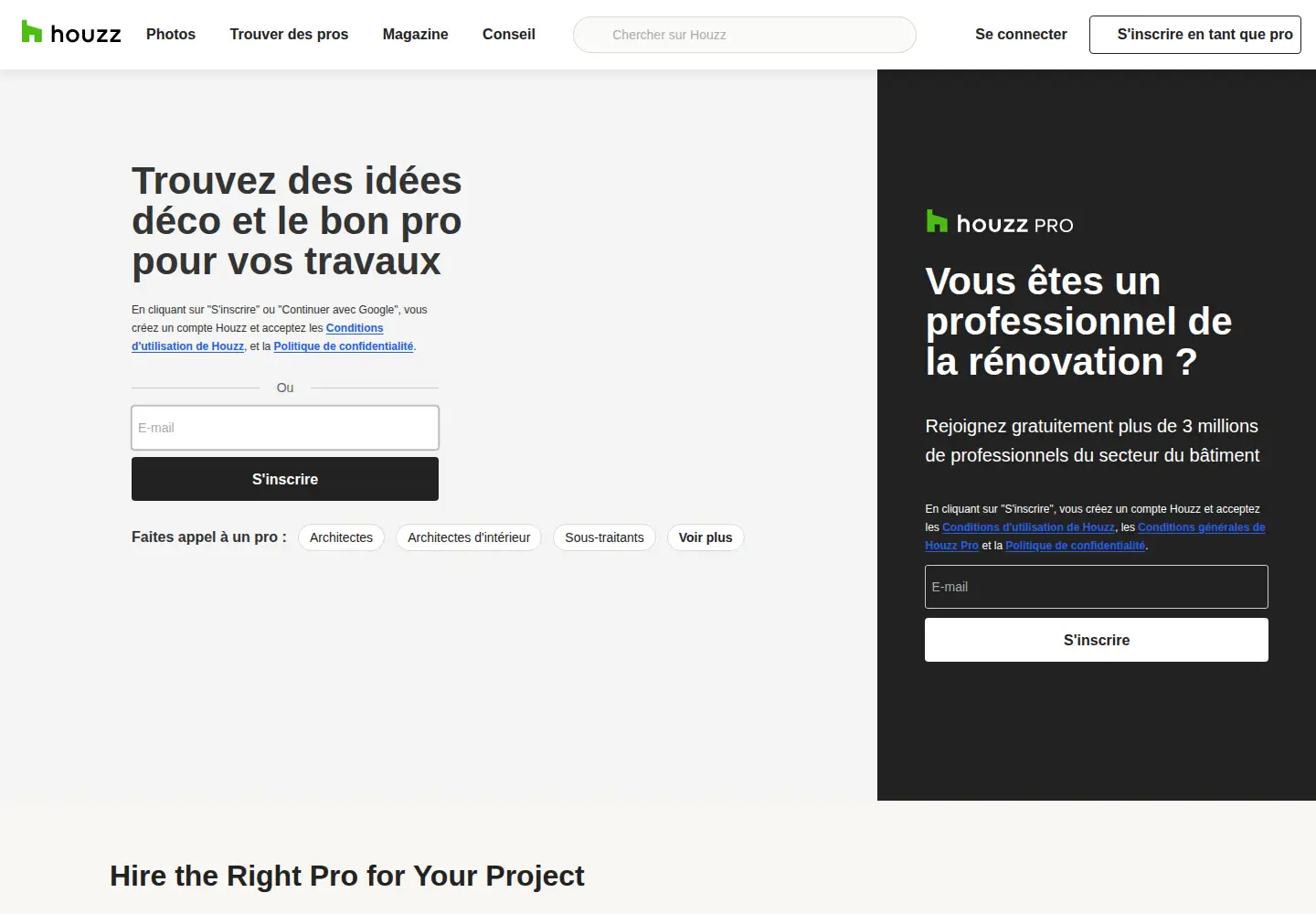Open Politique de confidentialité link in left panel
Image resolution: width=1316 pixels, height=914 pixels.
(x=344, y=346)
